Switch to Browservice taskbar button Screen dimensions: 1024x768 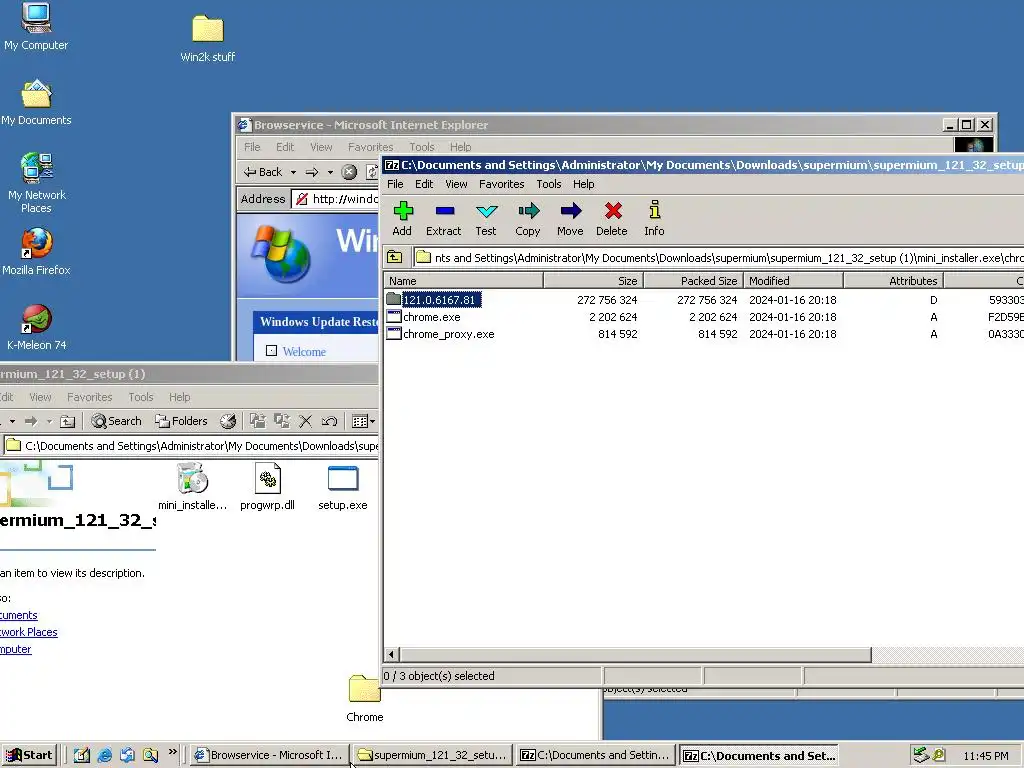[x=269, y=755]
